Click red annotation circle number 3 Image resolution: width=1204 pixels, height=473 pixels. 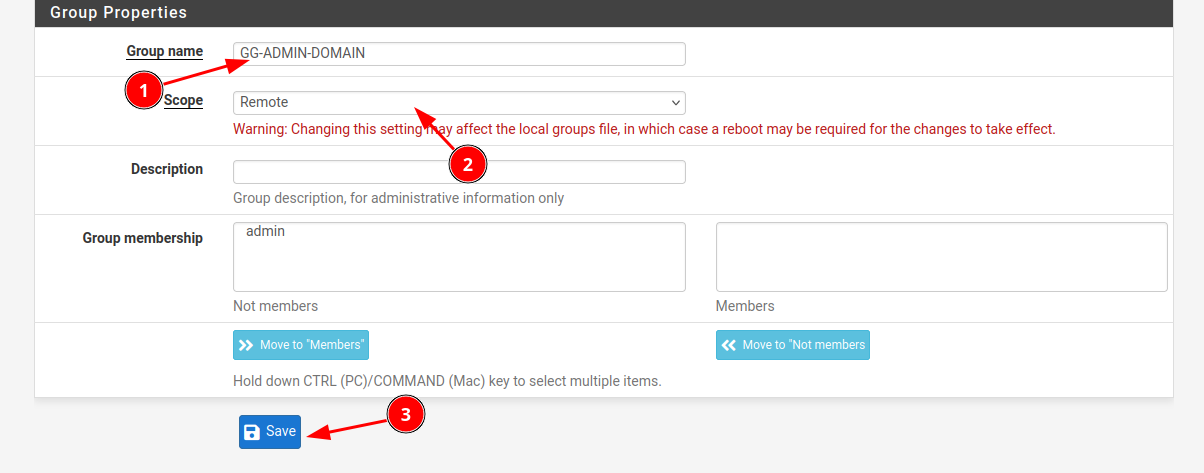click(x=406, y=416)
